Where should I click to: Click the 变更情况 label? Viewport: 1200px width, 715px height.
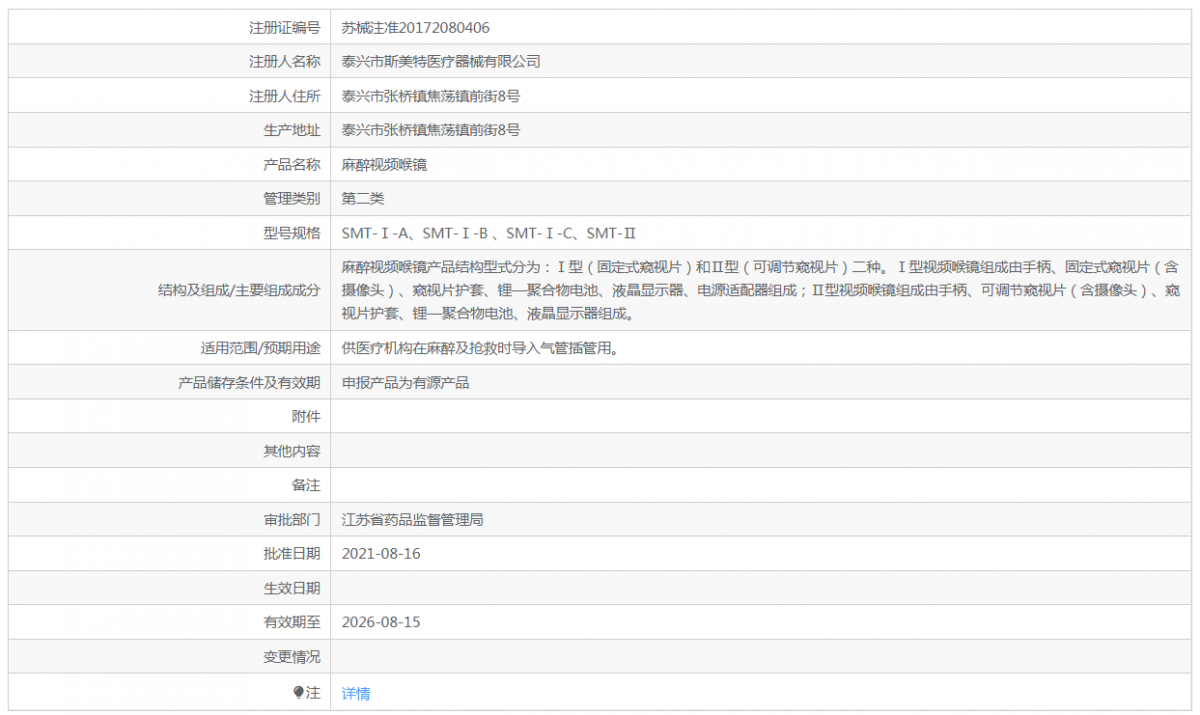tap(292, 656)
